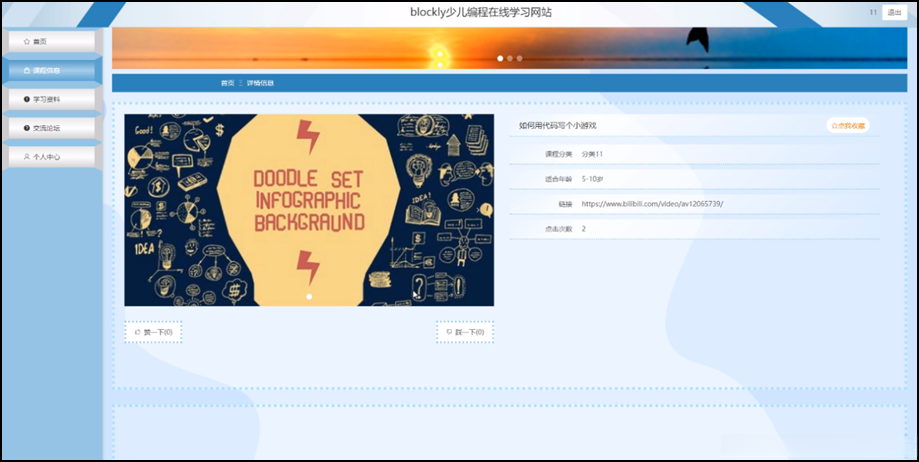Click username 11 beside 退出

coord(873,12)
